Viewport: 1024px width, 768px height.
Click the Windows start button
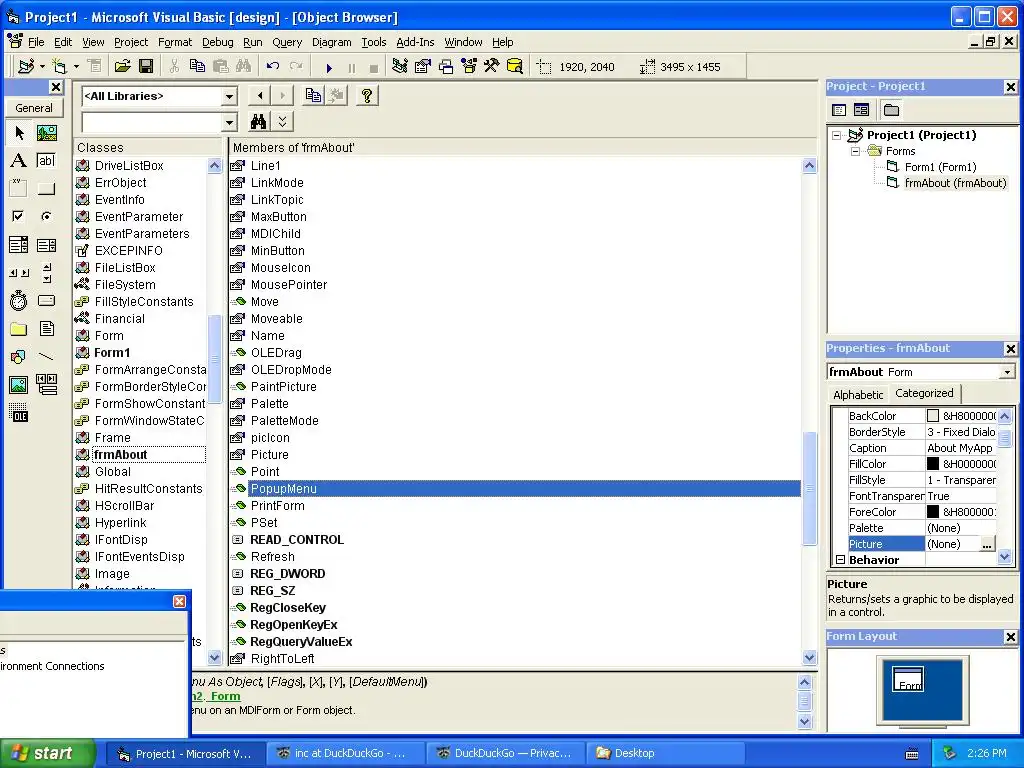[x=47, y=754]
